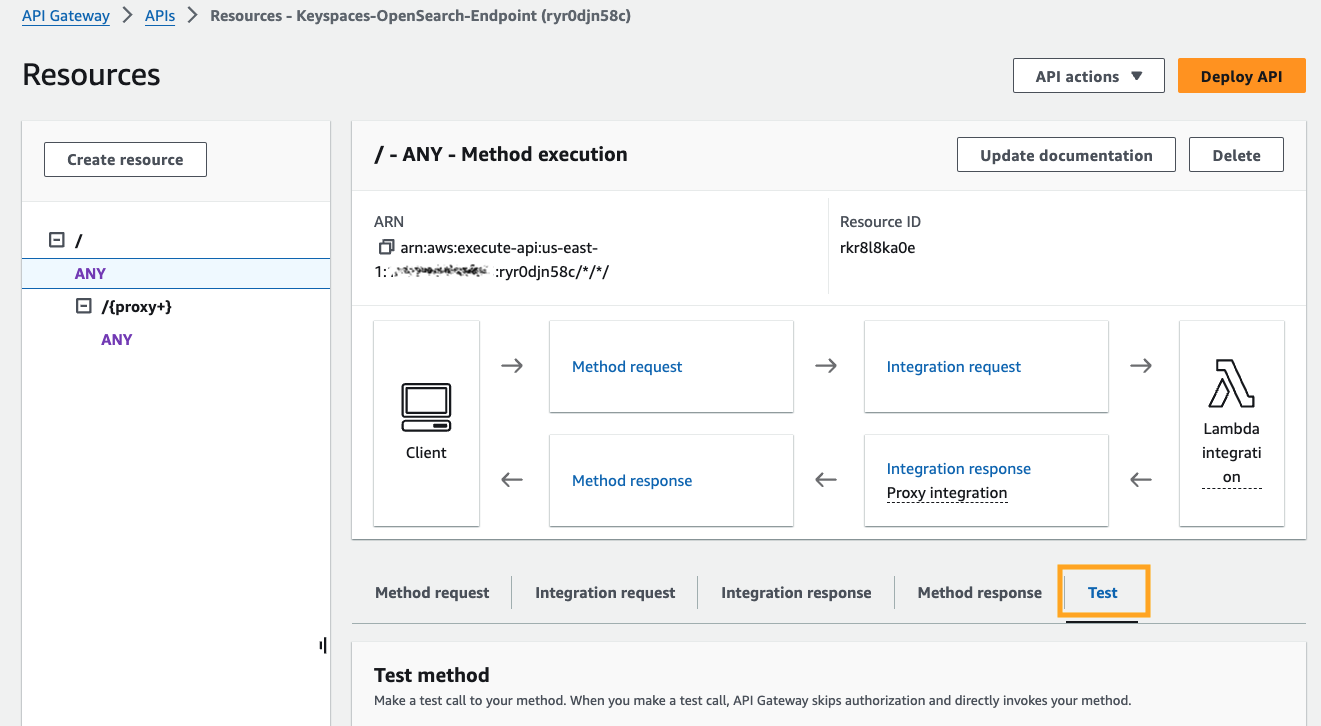Select the ANY method under root
Viewport: 1321px width, 726px height.
90,273
